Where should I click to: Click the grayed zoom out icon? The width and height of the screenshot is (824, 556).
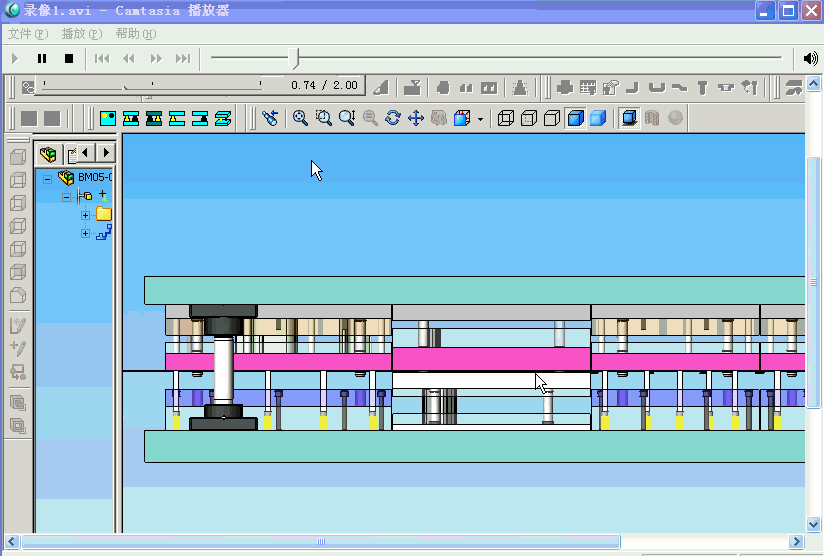tap(370, 118)
